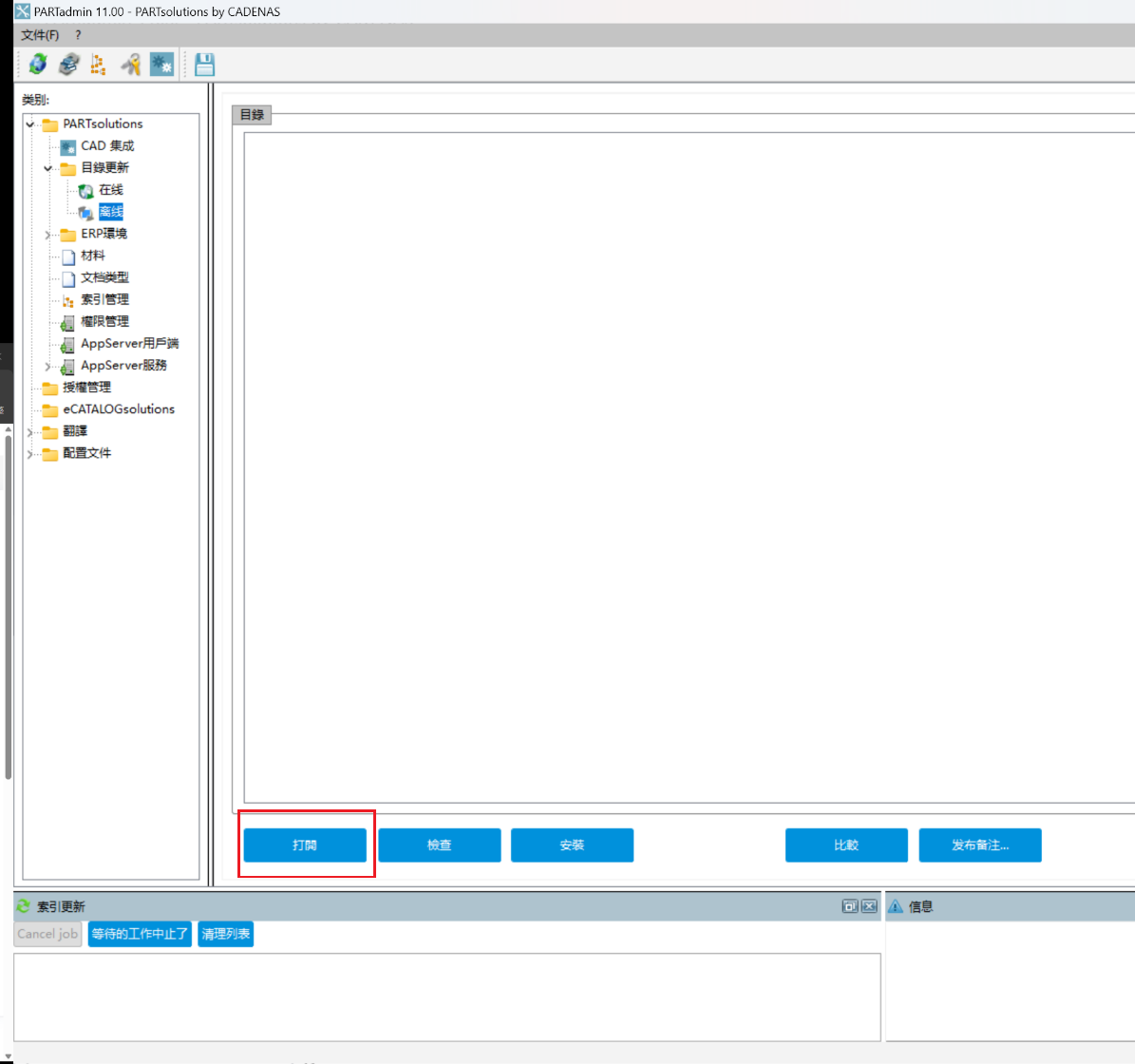
Task: Select the 文档类型 tree item
Action: pyautogui.click(x=105, y=278)
